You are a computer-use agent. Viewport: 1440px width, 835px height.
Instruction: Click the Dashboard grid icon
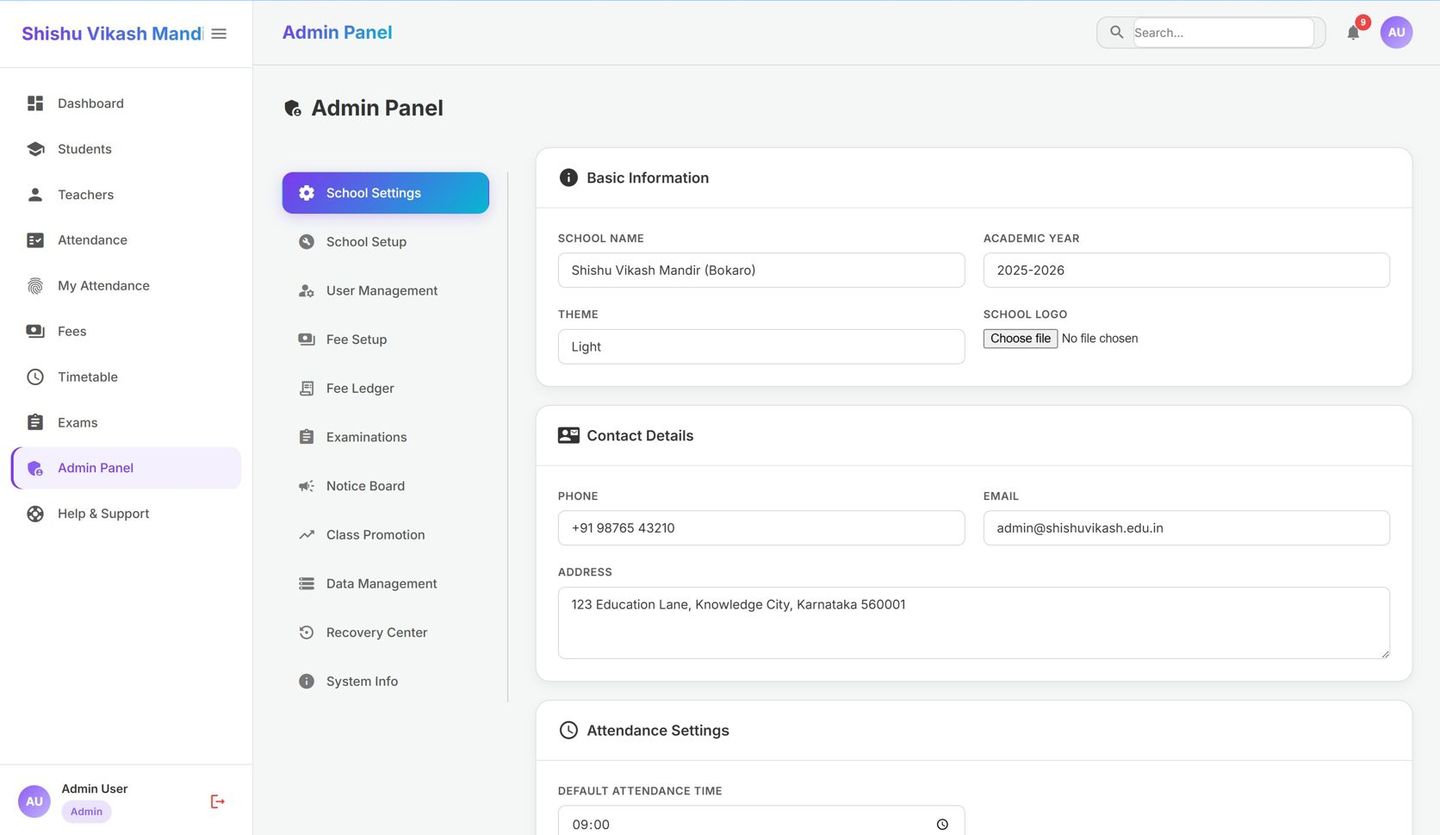(35, 103)
